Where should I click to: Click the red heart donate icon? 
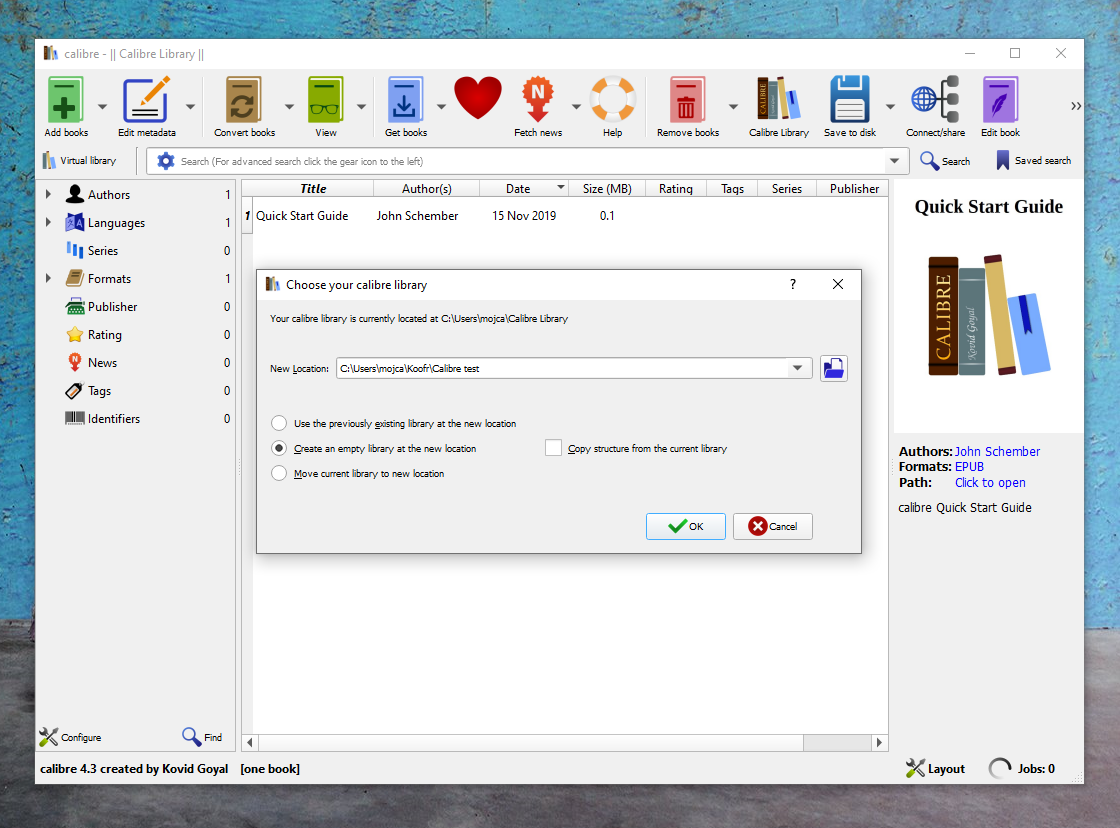click(x=478, y=100)
